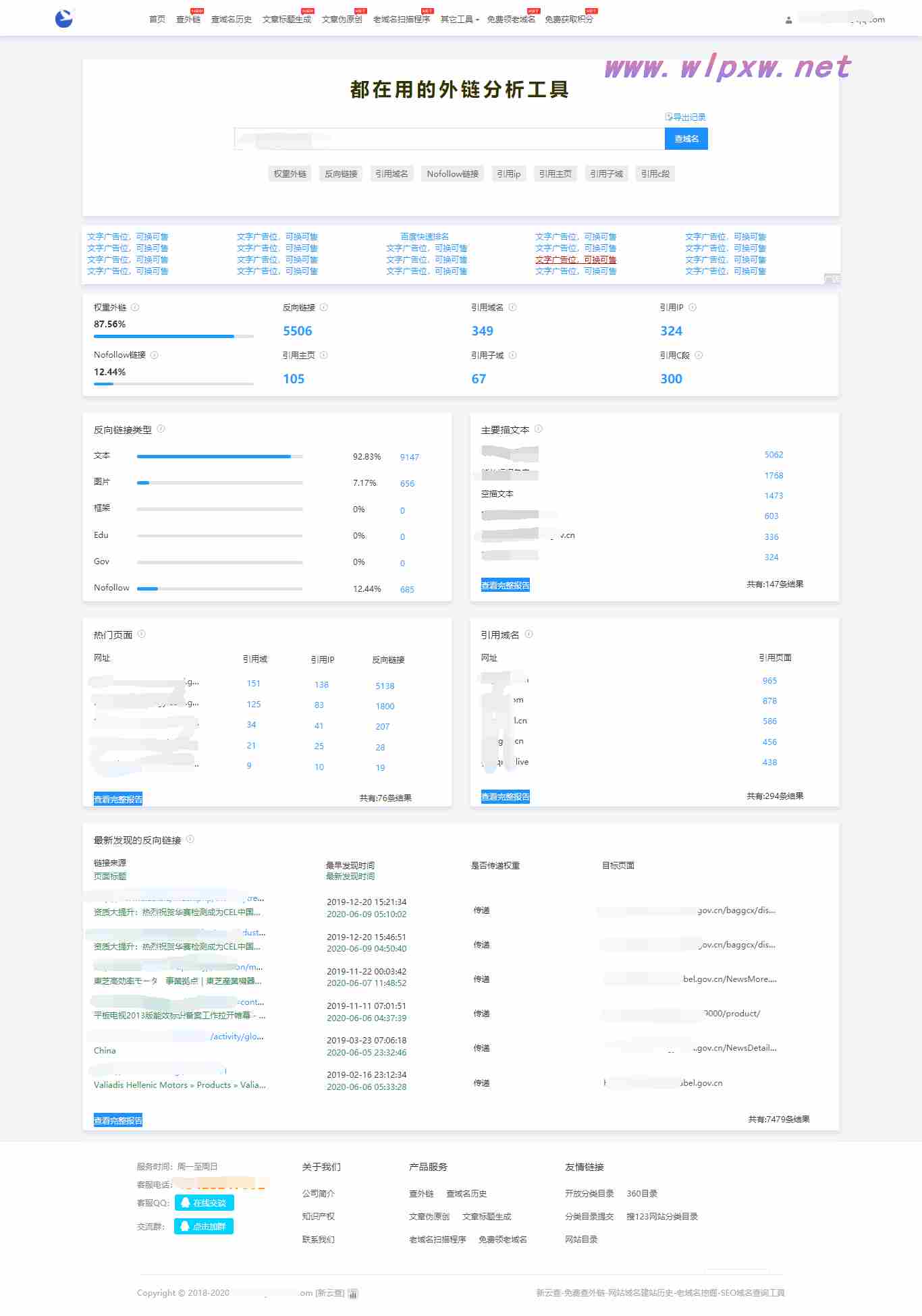
Task: Click the red underlined 文字广告位 link
Action: pyautogui.click(x=576, y=260)
